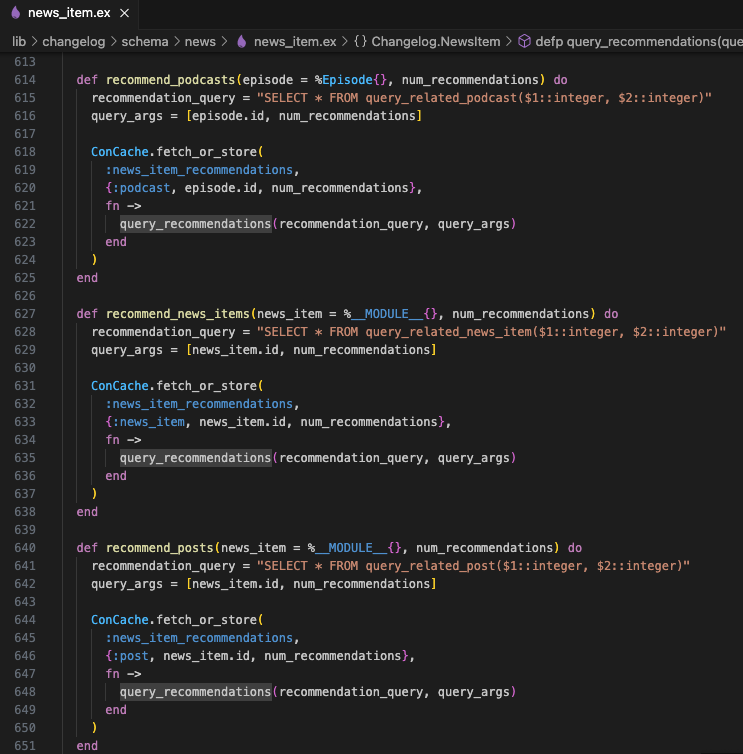
Task: Open Changelog.NewsItem module breadcrumb
Action: [x=436, y=42]
